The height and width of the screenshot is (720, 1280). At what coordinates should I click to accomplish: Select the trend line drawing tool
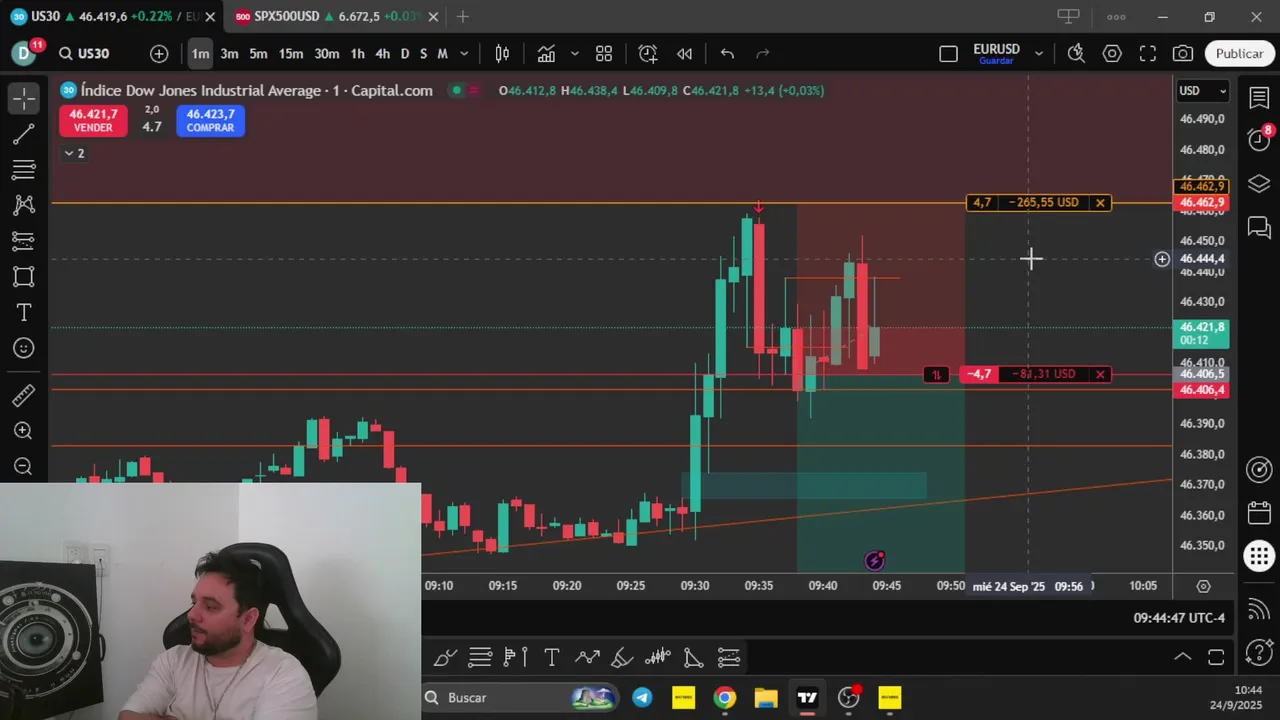[24, 134]
